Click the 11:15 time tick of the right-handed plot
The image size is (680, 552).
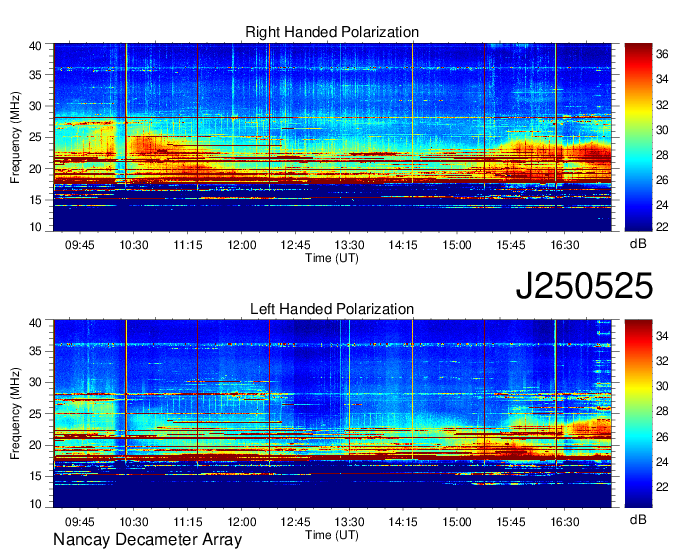pyautogui.click(x=188, y=245)
